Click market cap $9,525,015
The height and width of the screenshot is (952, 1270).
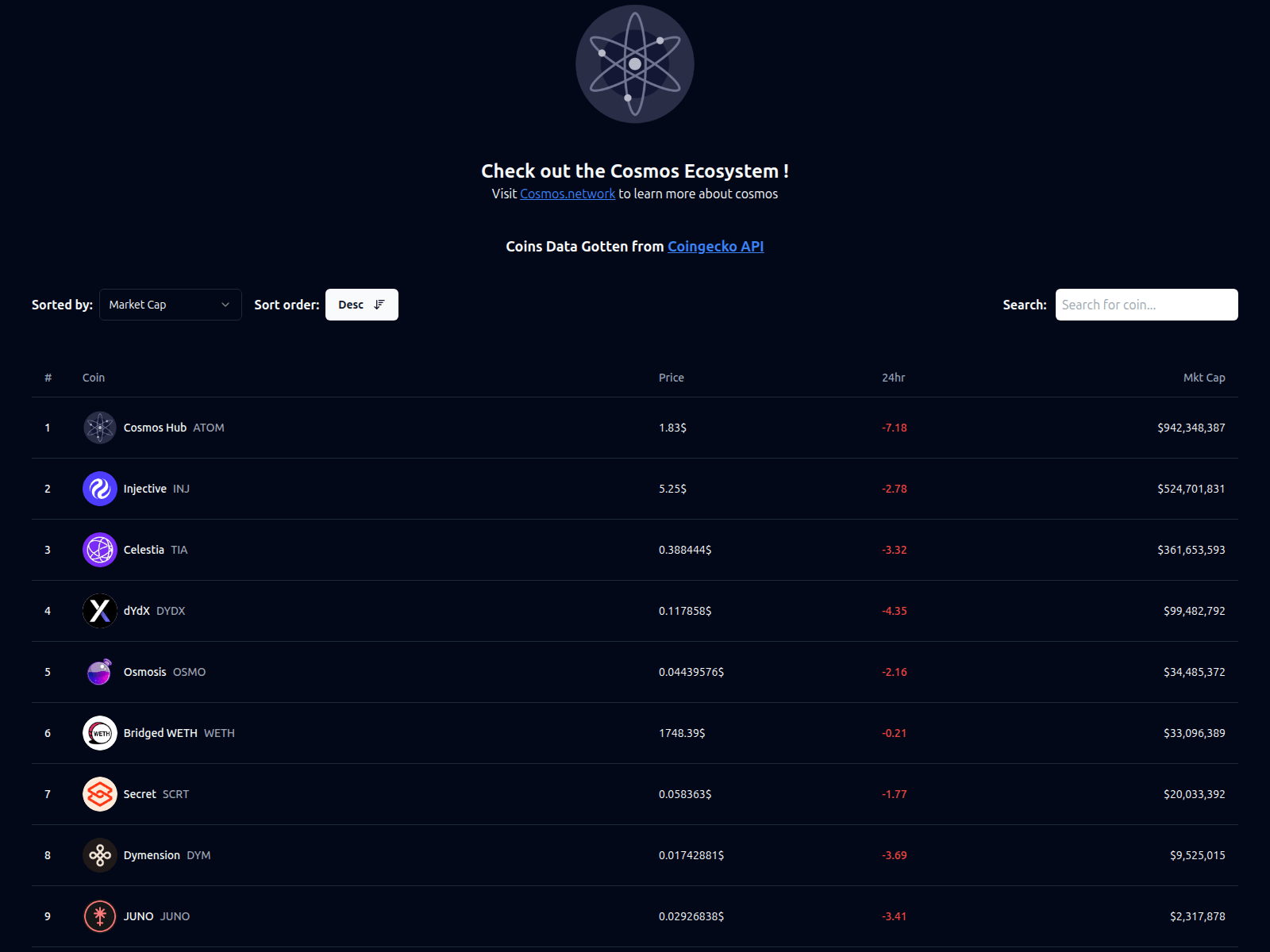coord(1198,855)
